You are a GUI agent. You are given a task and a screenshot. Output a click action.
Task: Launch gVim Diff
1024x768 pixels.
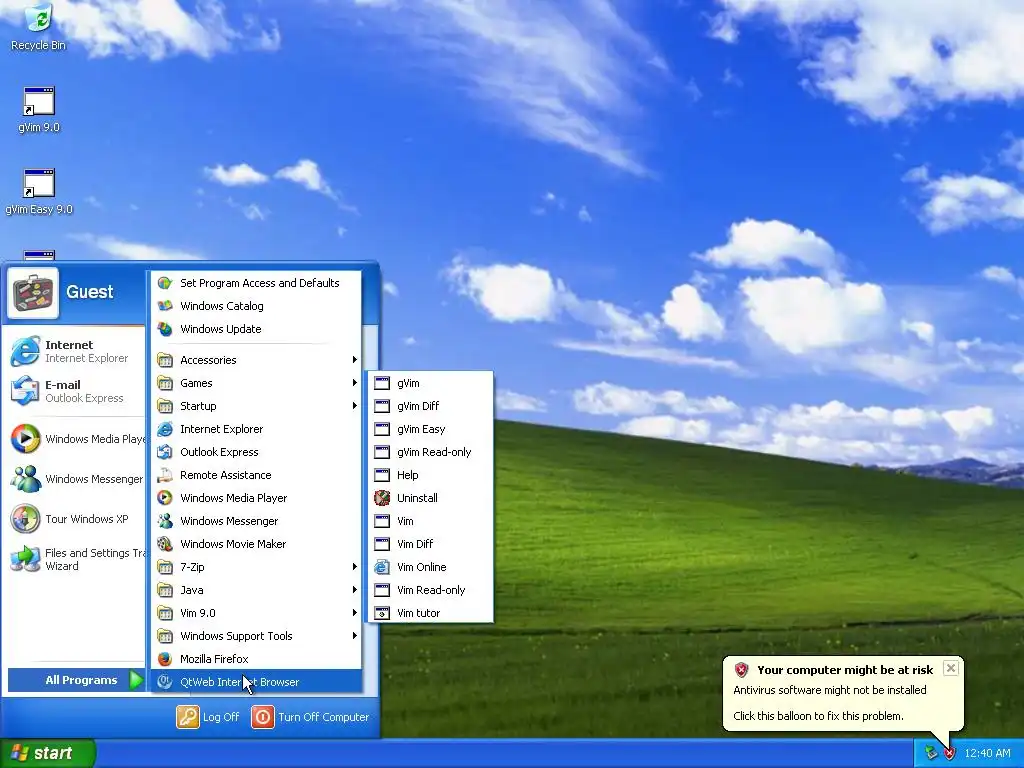pos(430,406)
